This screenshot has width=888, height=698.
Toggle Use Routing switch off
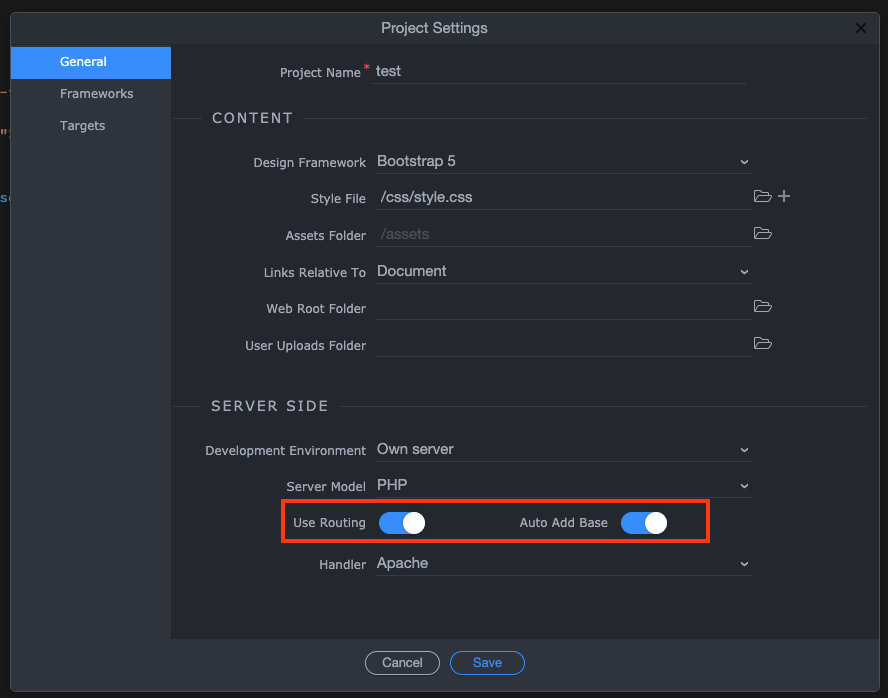point(402,523)
